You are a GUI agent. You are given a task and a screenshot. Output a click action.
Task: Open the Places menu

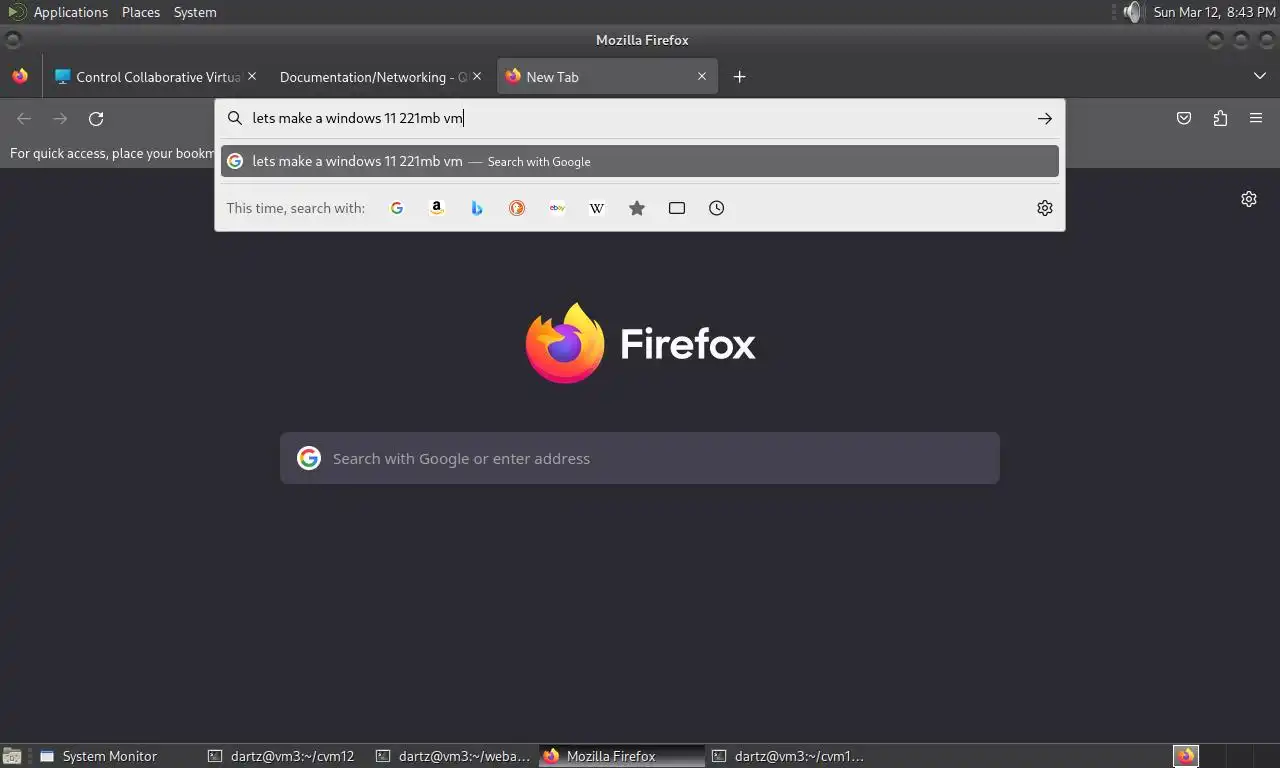coord(141,12)
